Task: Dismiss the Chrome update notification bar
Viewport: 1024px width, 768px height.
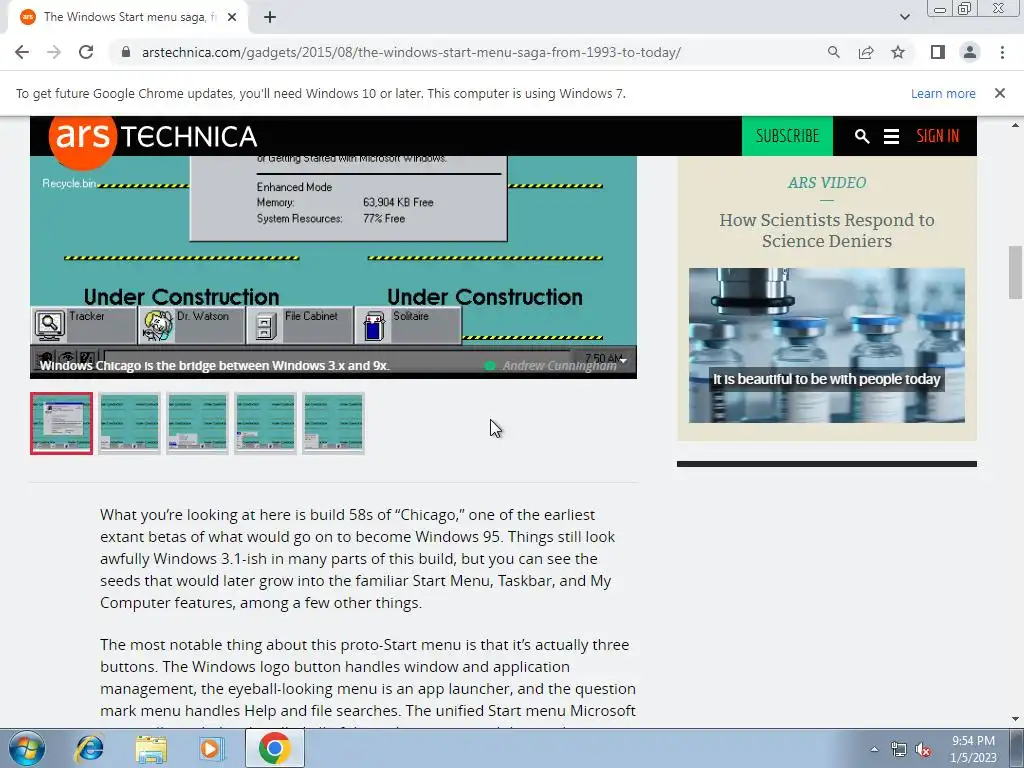Action: coord(999,93)
